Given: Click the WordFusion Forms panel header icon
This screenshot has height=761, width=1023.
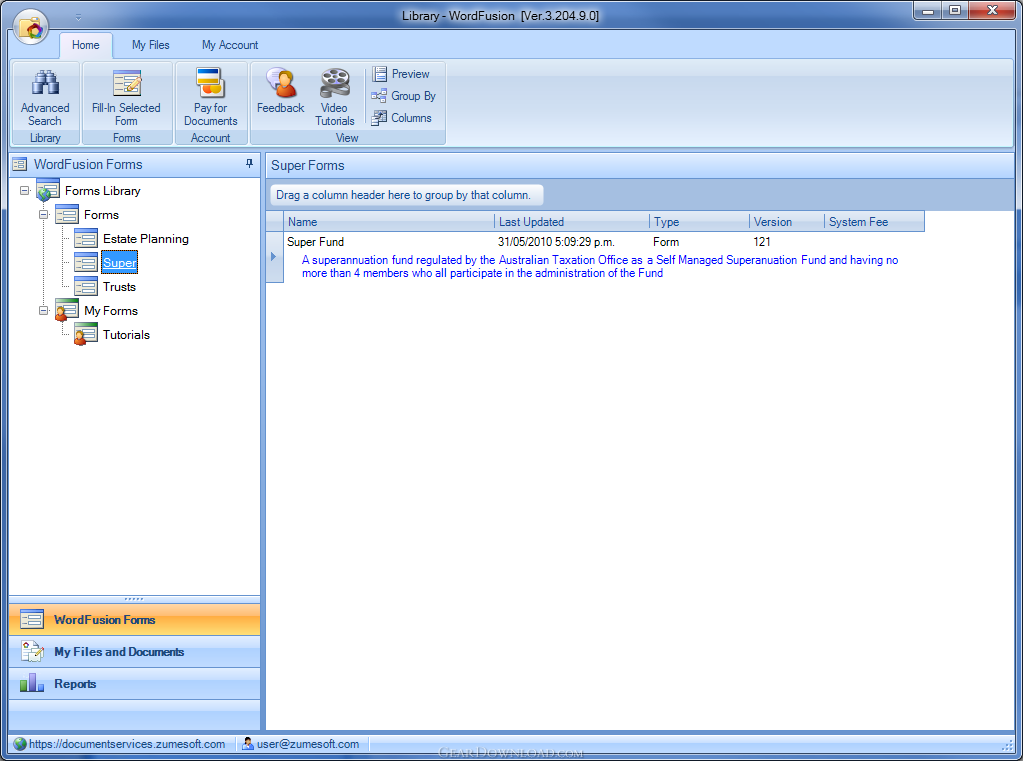Looking at the screenshot, I should [x=20, y=164].
